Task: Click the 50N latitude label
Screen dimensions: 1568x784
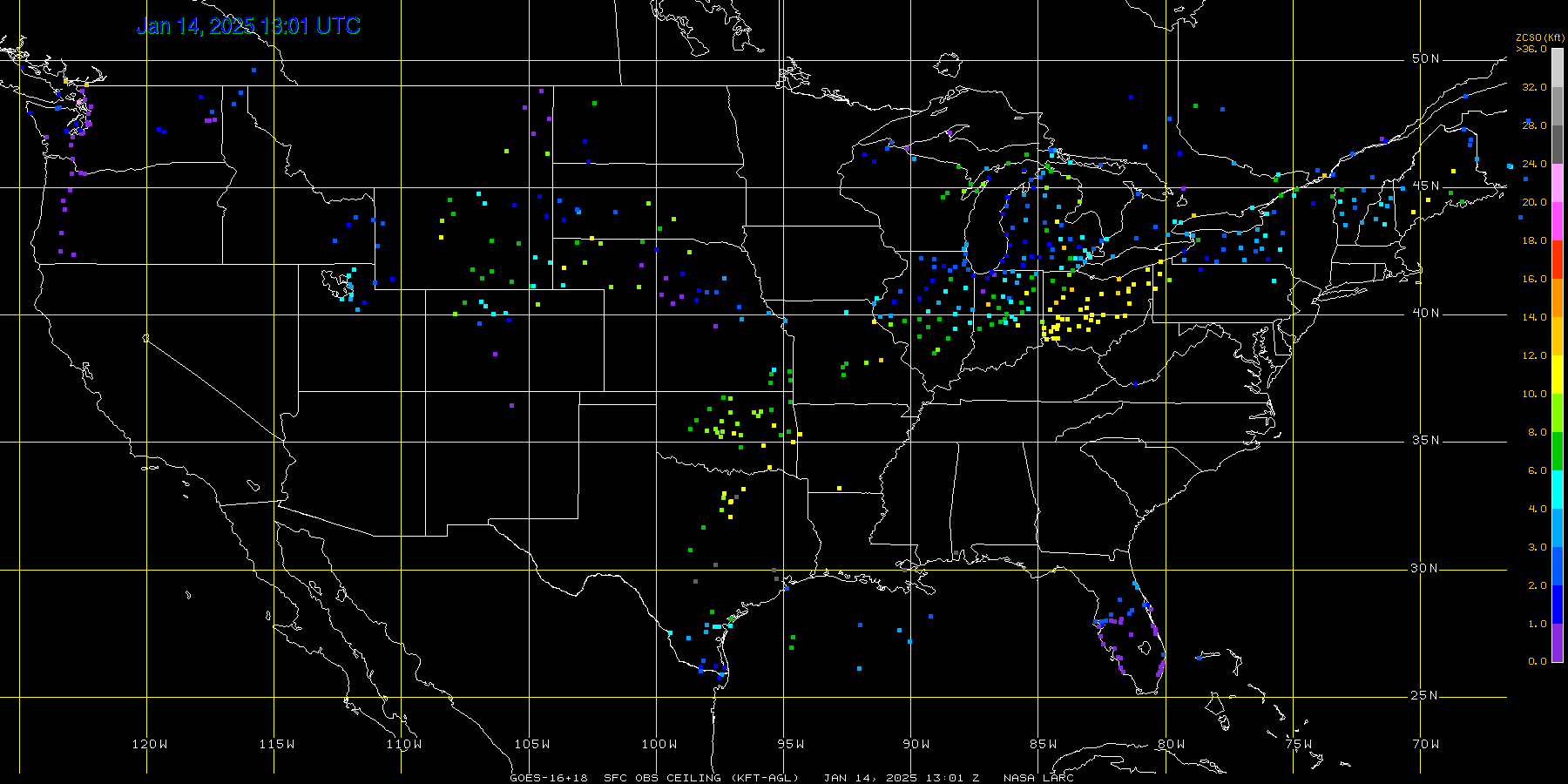Action: click(x=1426, y=58)
